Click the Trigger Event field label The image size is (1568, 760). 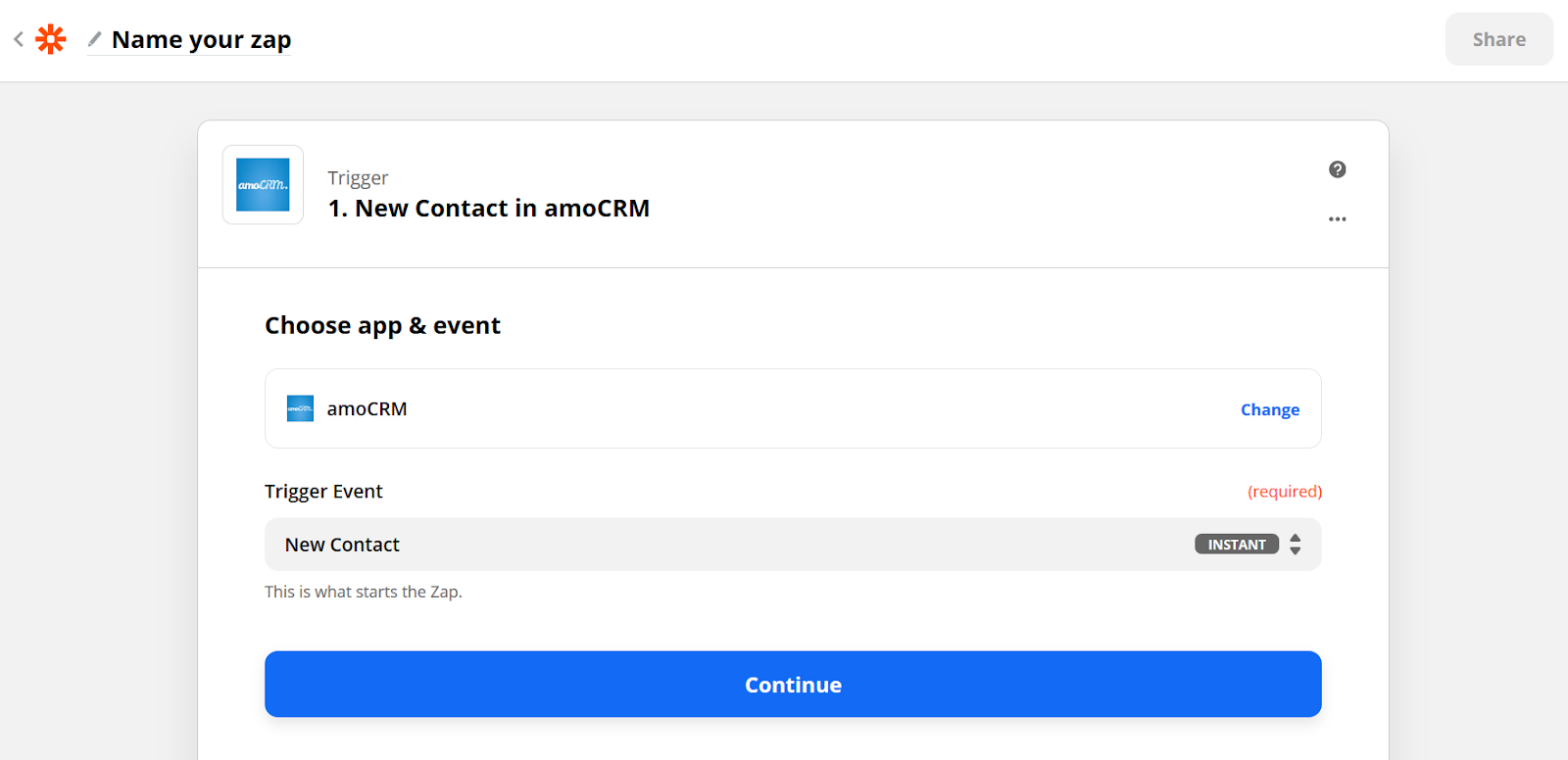323,492
